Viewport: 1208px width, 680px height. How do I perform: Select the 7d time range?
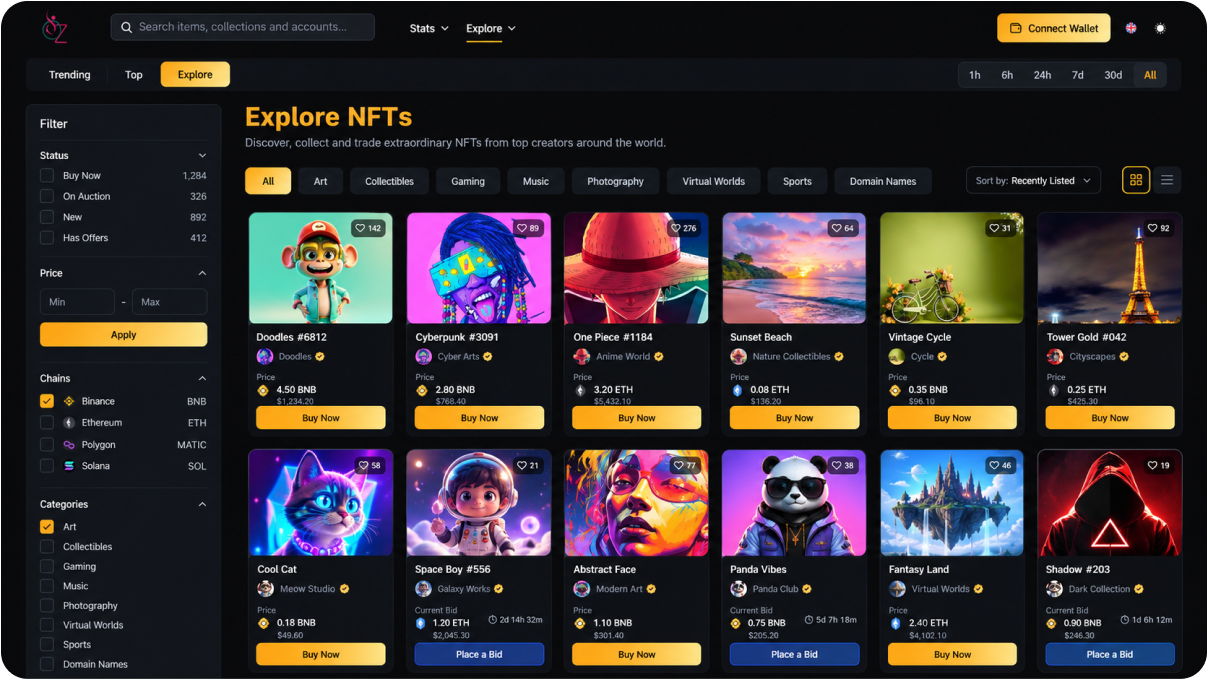click(x=1078, y=75)
